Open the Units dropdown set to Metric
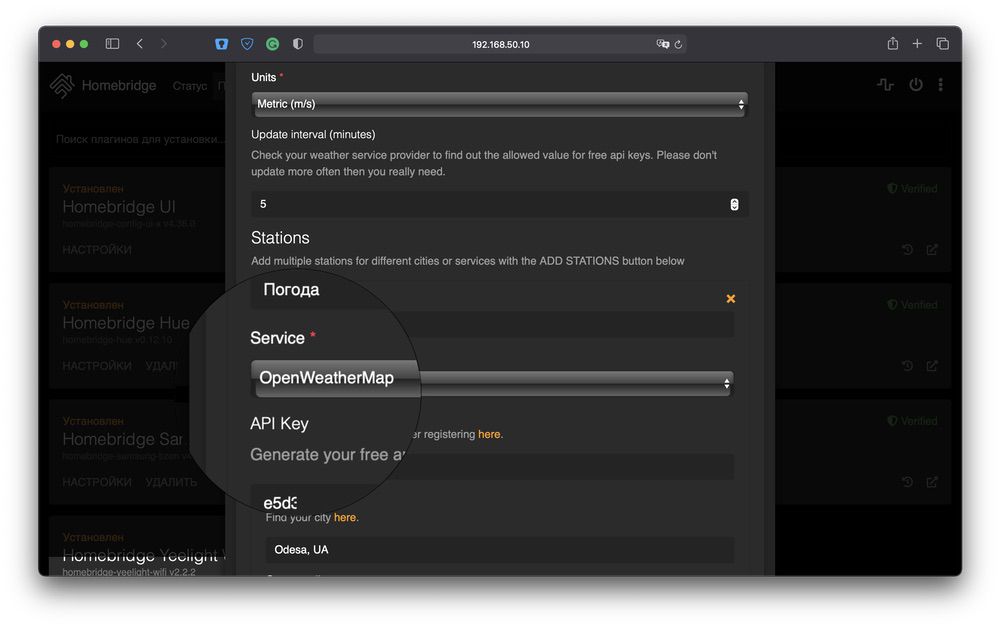Screen dimensions: 1000x627 tap(500, 104)
